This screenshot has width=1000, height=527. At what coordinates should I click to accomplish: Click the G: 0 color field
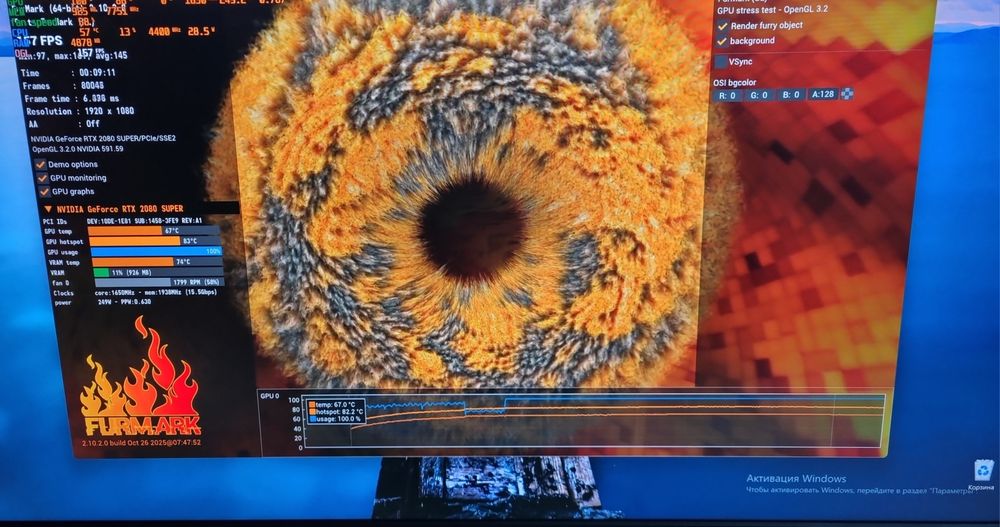[x=759, y=95]
